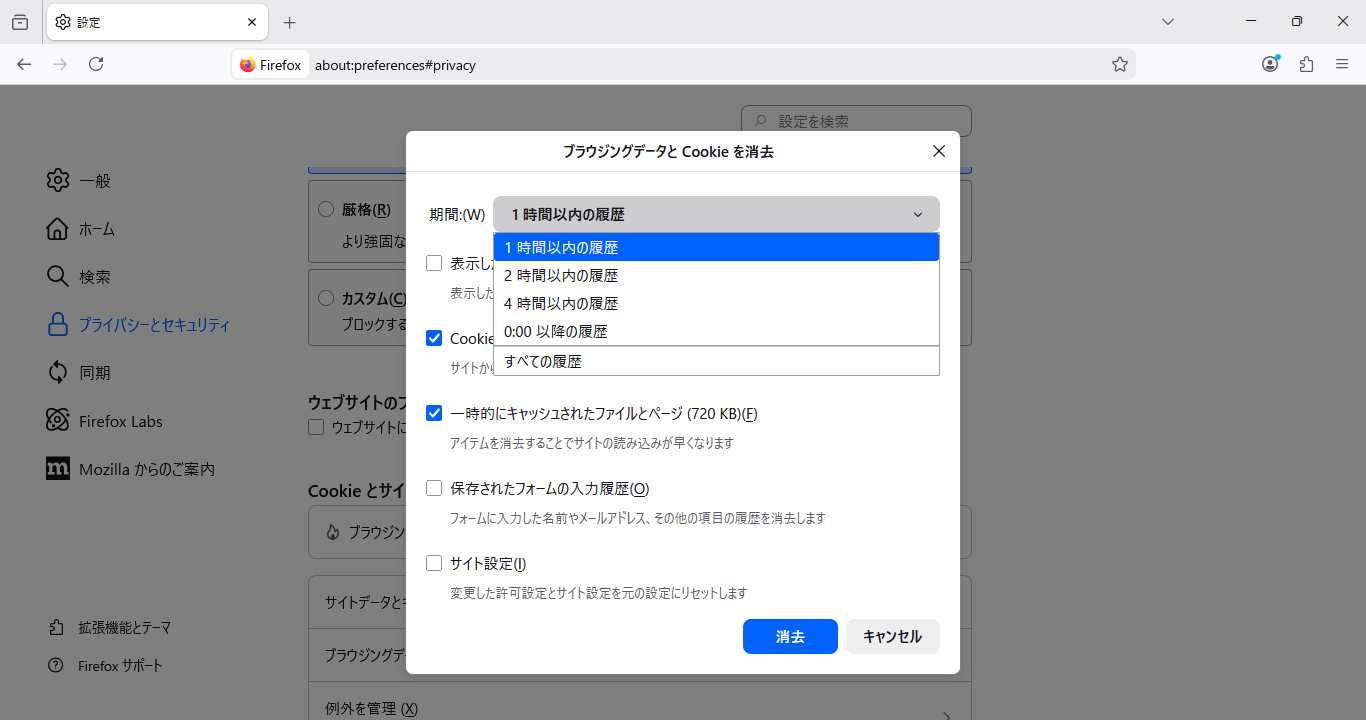Open the extensions puzzle icon in toolbar

[x=1306, y=64]
